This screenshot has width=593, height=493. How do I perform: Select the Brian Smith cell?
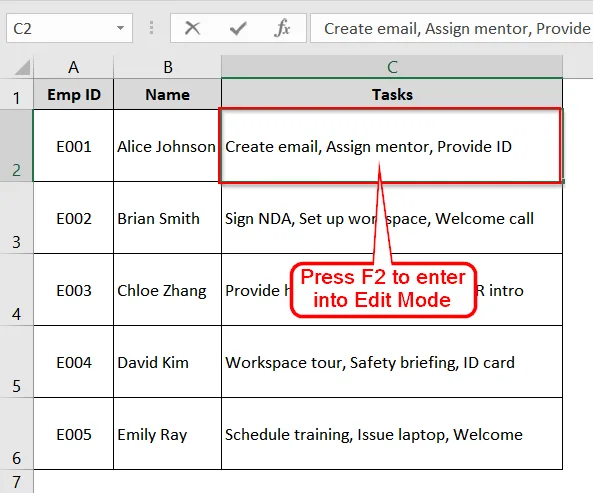(x=168, y=218)
